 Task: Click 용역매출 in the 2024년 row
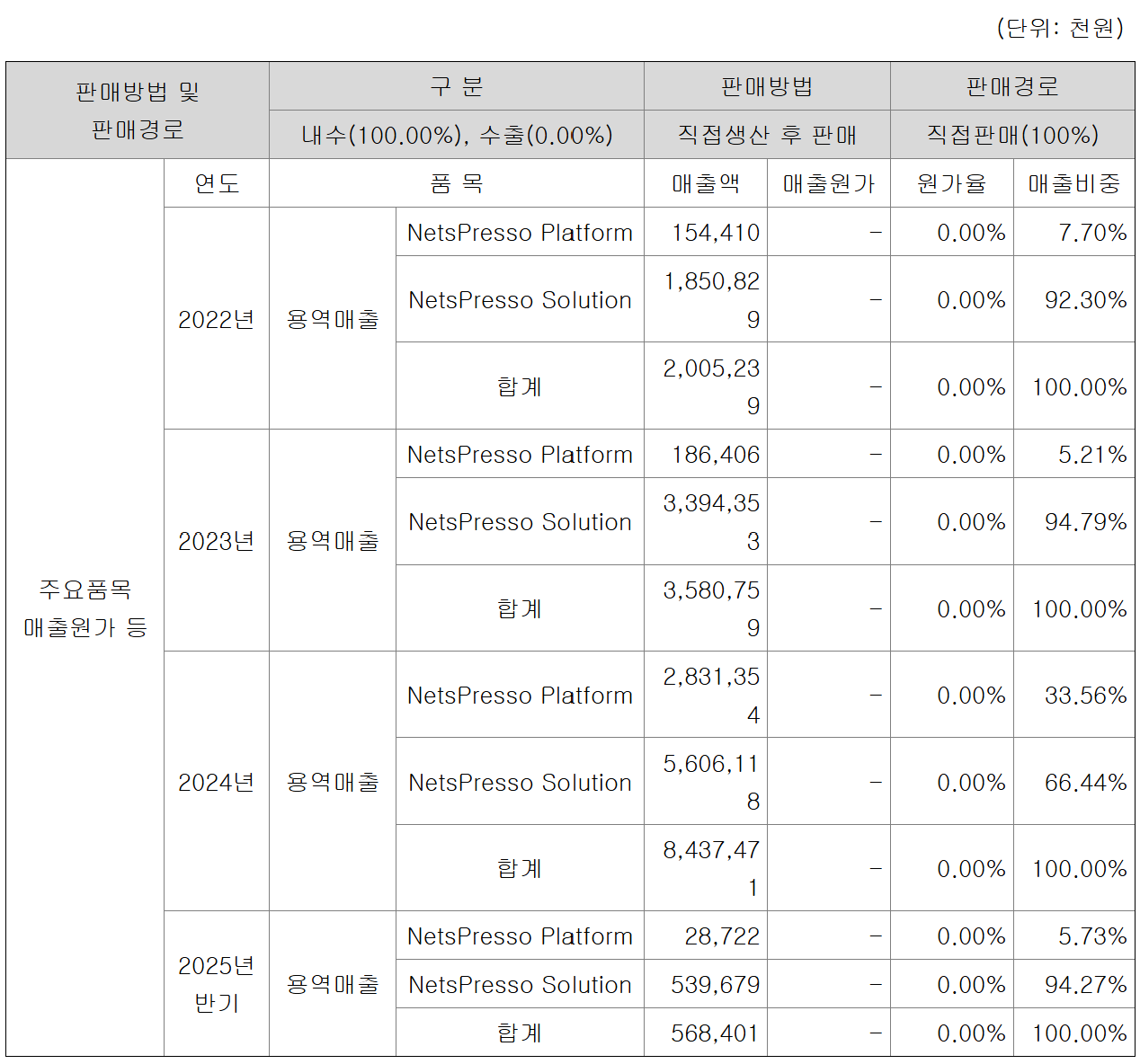(333, 782)
